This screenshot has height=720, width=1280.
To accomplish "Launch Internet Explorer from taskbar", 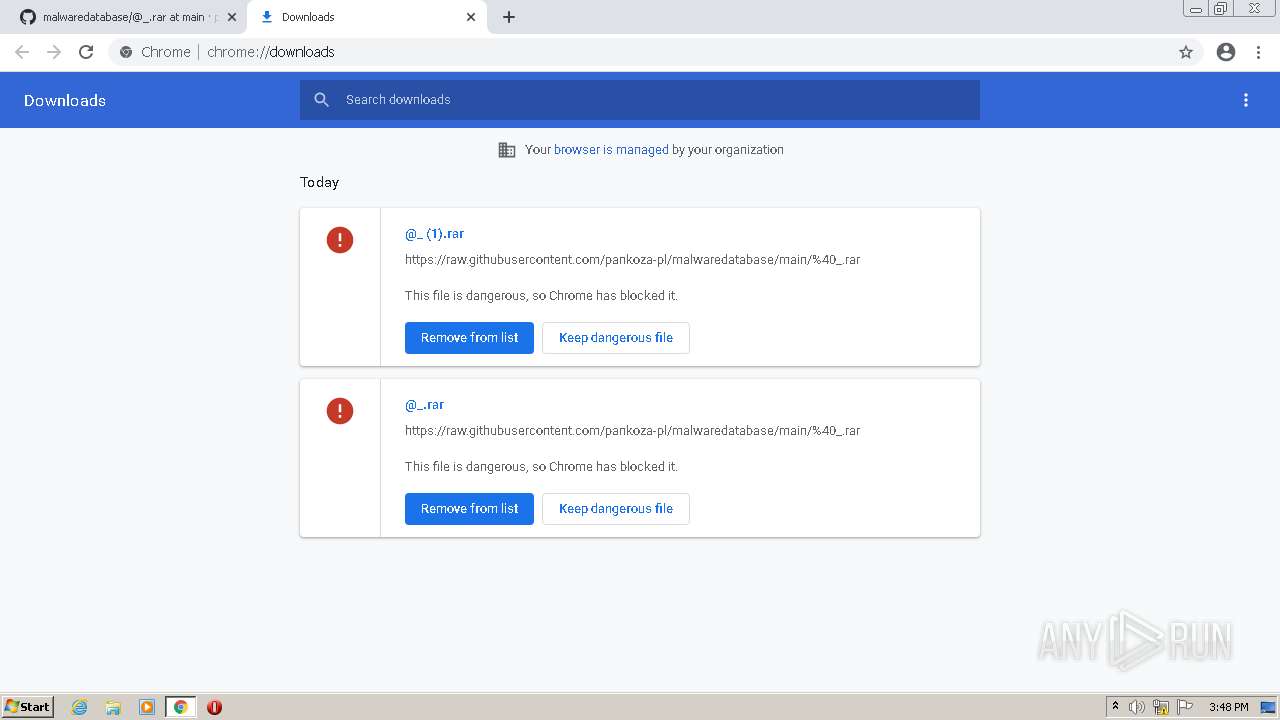I will click(80, 707).
